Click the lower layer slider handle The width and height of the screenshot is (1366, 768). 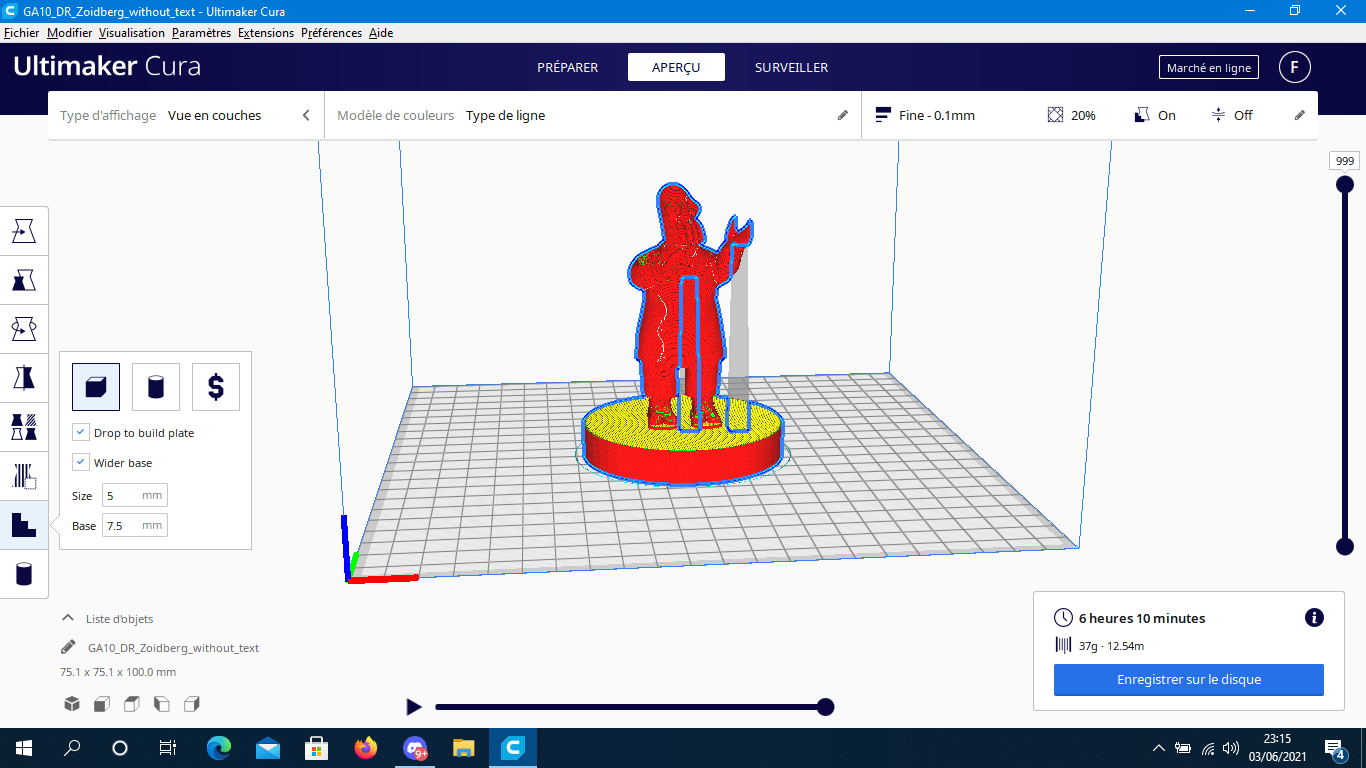(x=1345, y=546)
